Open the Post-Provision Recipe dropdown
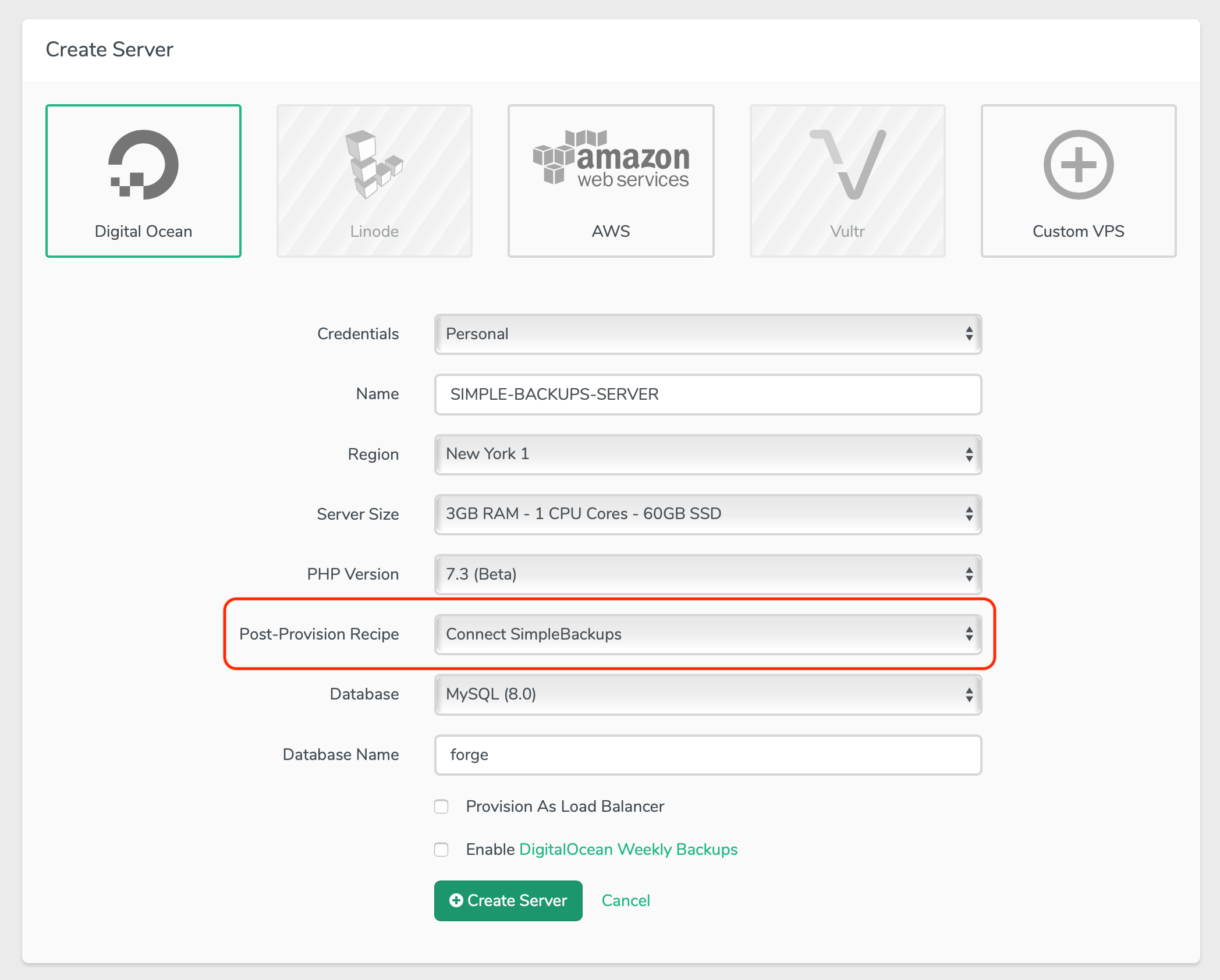The width and height of the screenshot is (1220, 980). 707,634
